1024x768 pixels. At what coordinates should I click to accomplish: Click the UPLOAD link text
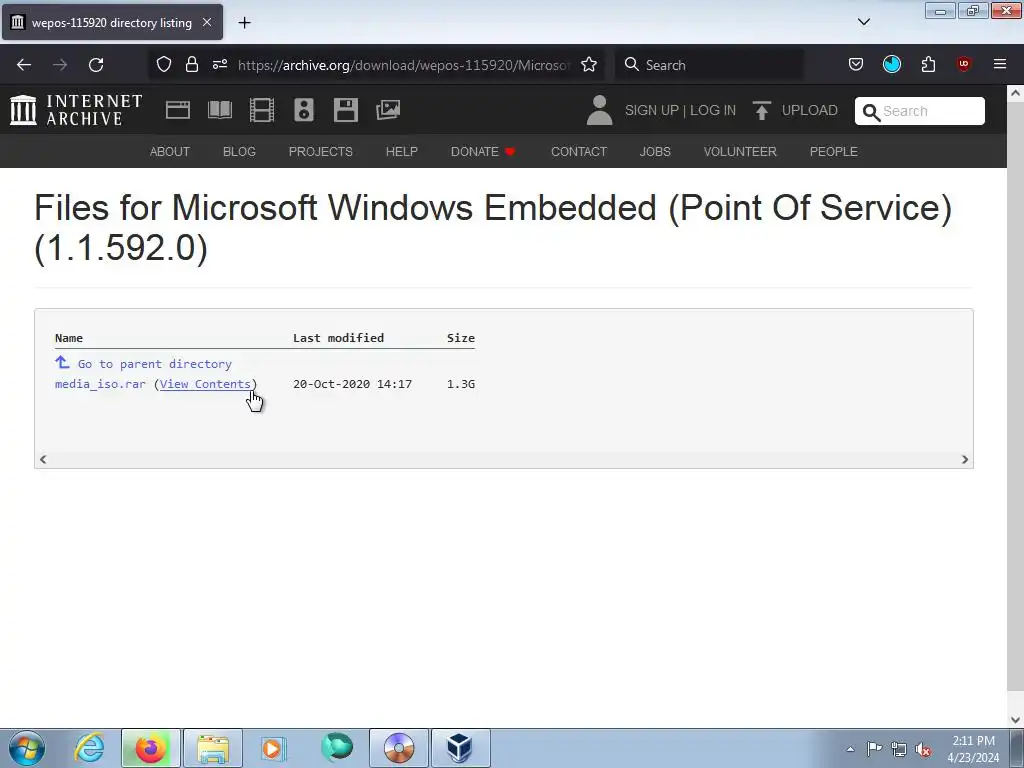[x=810, y=110]
